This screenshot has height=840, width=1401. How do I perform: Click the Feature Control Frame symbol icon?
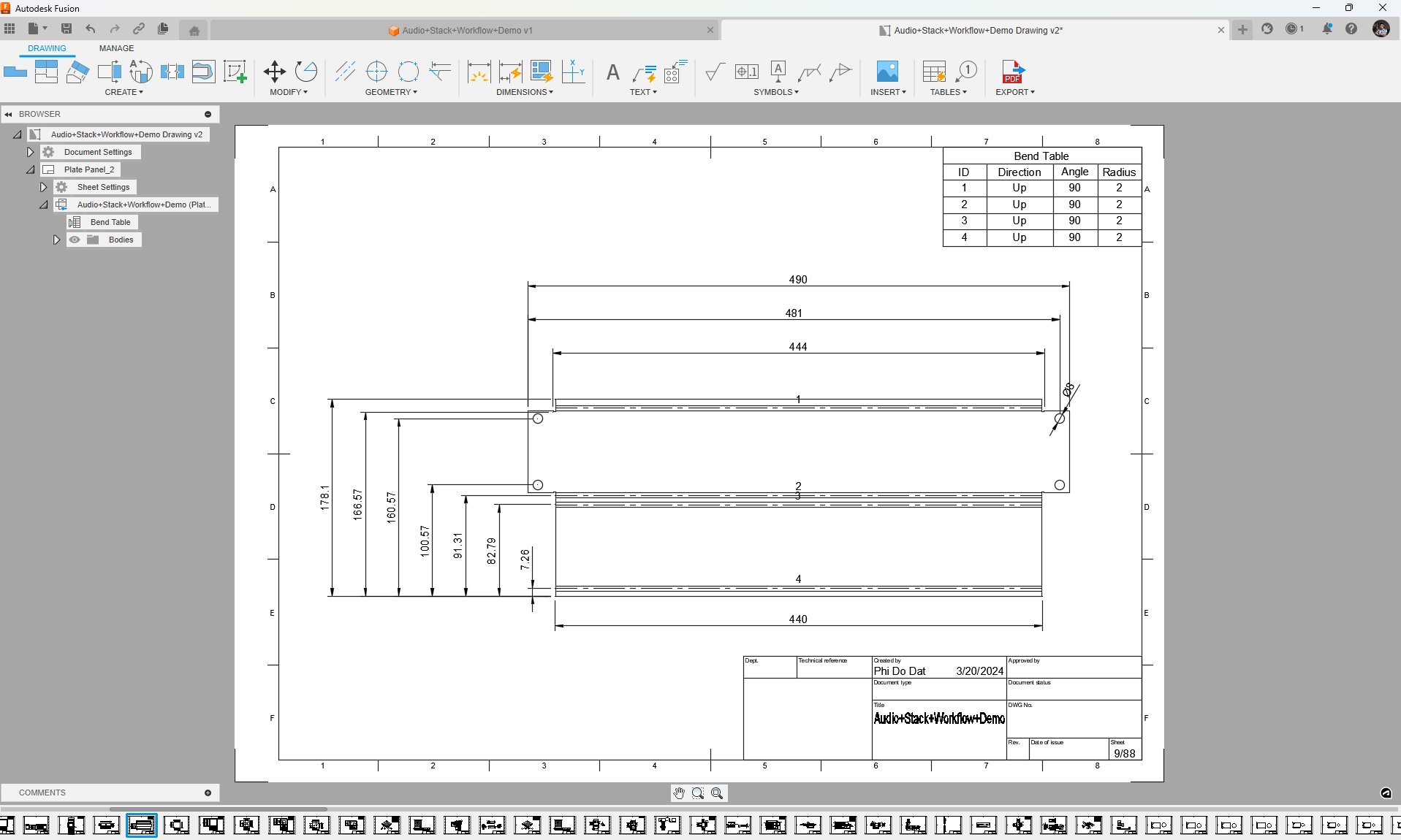746,72
